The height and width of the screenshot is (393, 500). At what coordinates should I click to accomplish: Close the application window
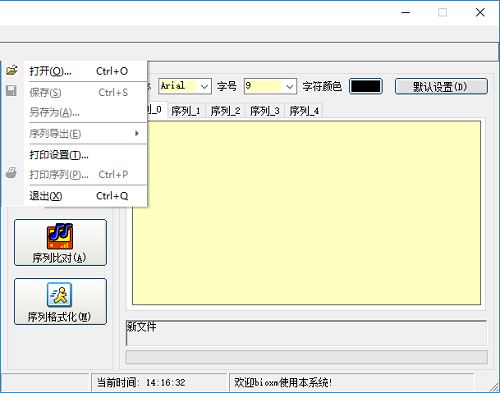tap(480, 13)
